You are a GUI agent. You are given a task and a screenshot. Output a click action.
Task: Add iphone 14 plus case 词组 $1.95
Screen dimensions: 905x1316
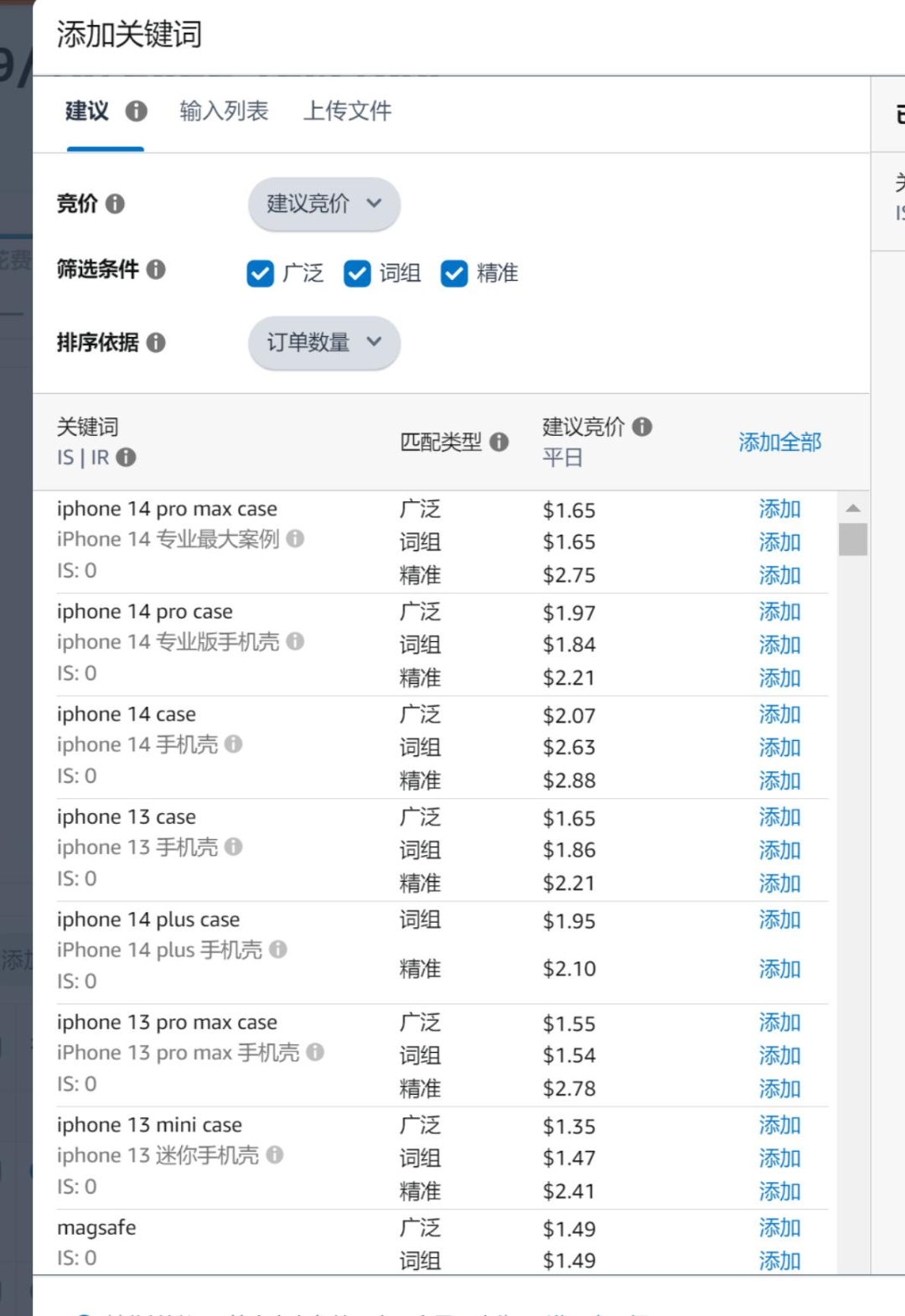(779, 920)
